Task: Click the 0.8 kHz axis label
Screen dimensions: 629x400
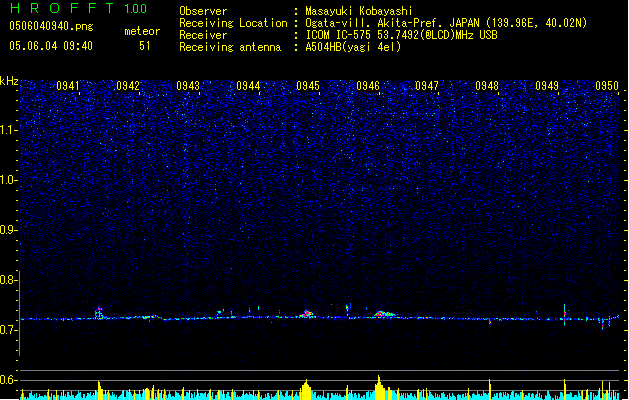Action: (9, 280)
